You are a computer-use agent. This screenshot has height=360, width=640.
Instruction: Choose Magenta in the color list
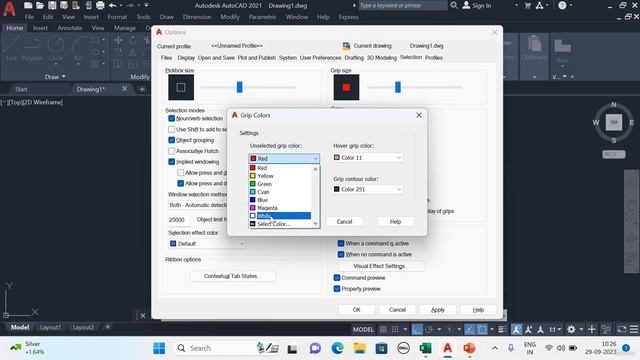coord(280,208)
